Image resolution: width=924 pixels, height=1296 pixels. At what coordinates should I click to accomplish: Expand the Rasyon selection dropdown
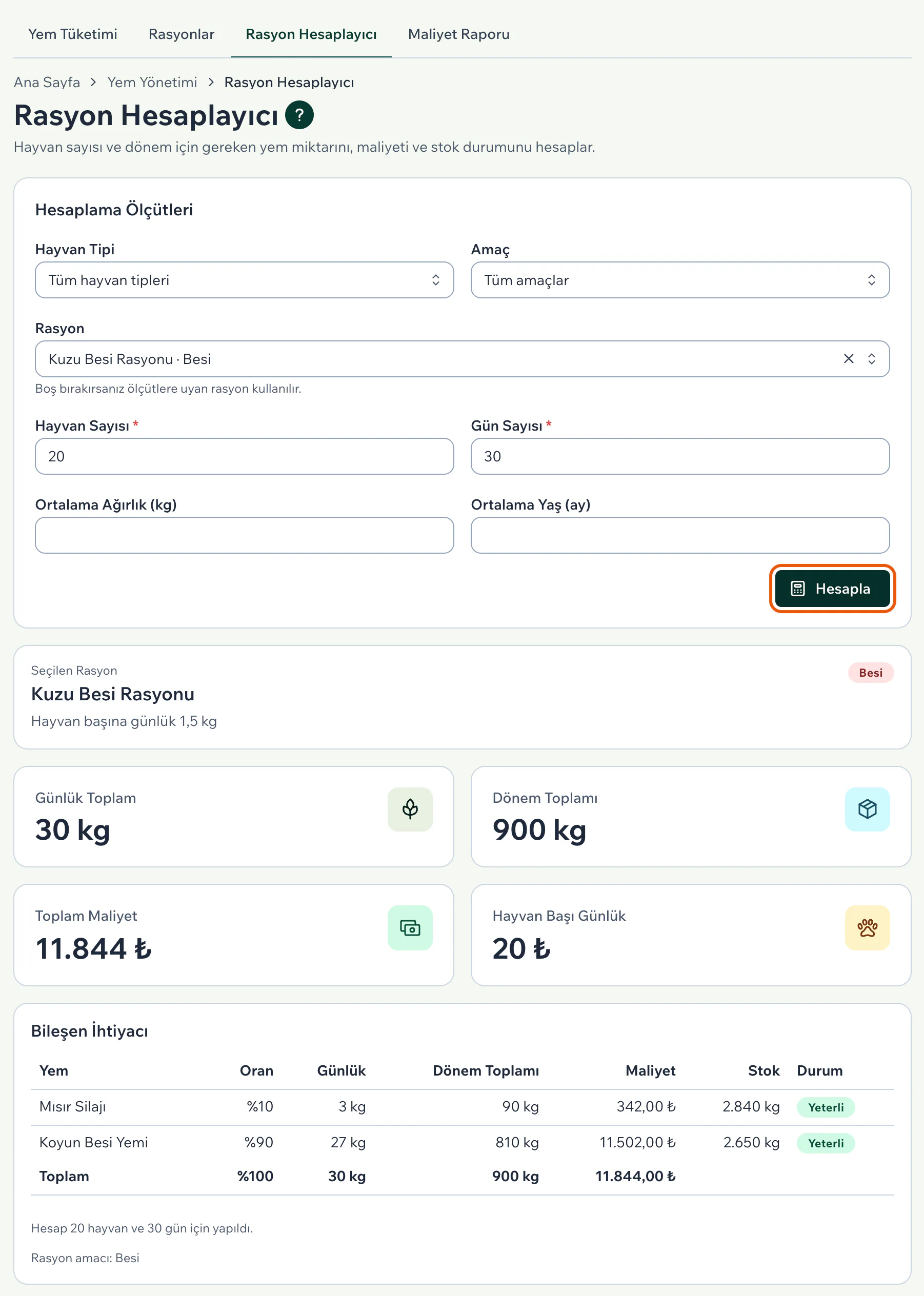coord(871,359)
